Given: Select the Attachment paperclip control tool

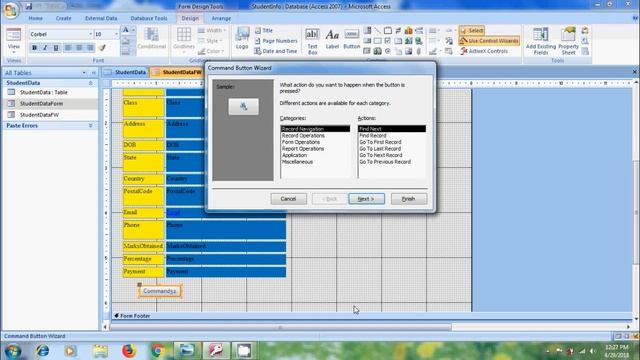Looking at the screenshot, I should pyautogui.click(x=419, y=51).
